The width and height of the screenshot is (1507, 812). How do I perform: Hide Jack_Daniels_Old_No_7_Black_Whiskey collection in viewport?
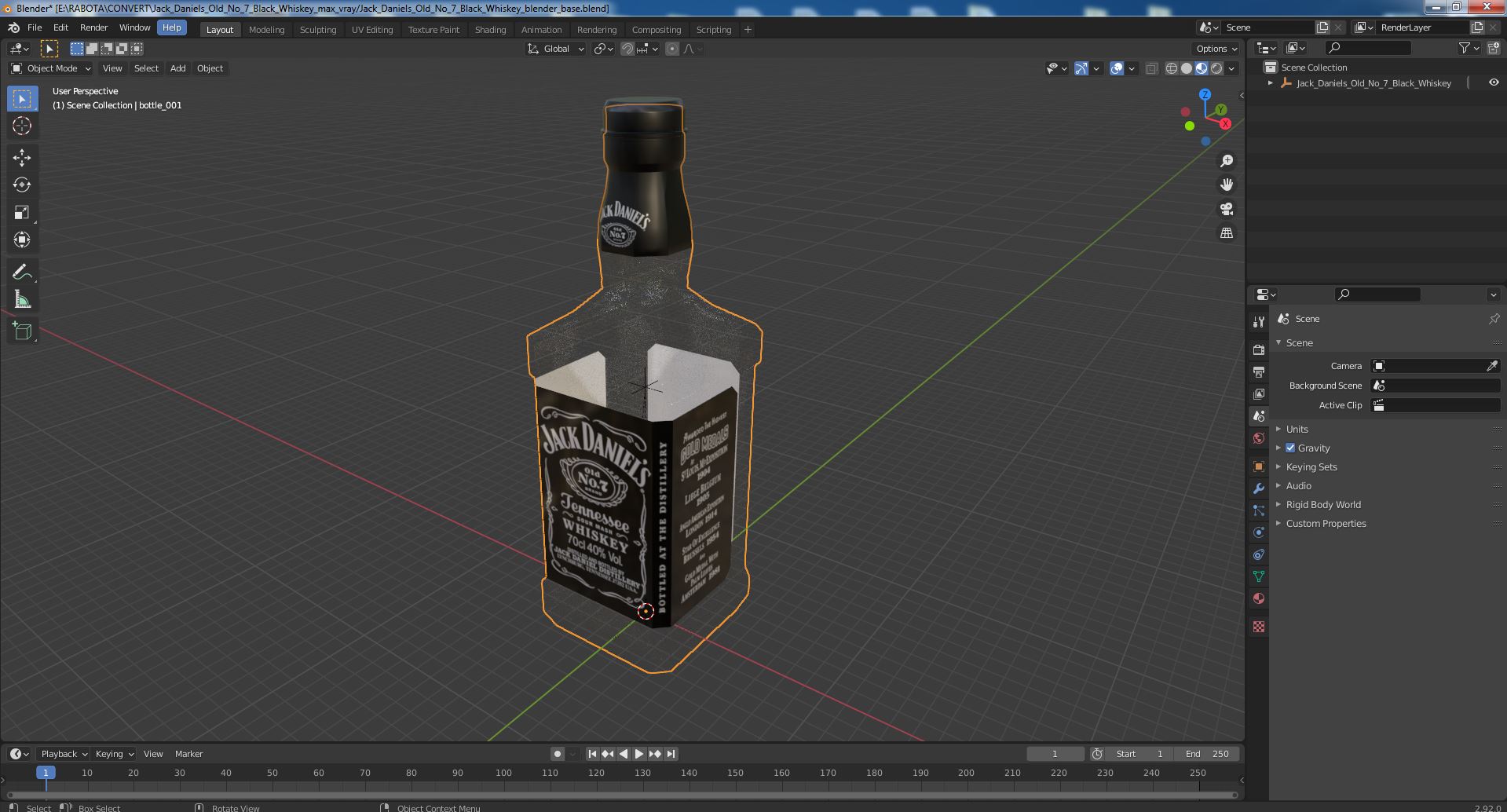(1493, 82)
